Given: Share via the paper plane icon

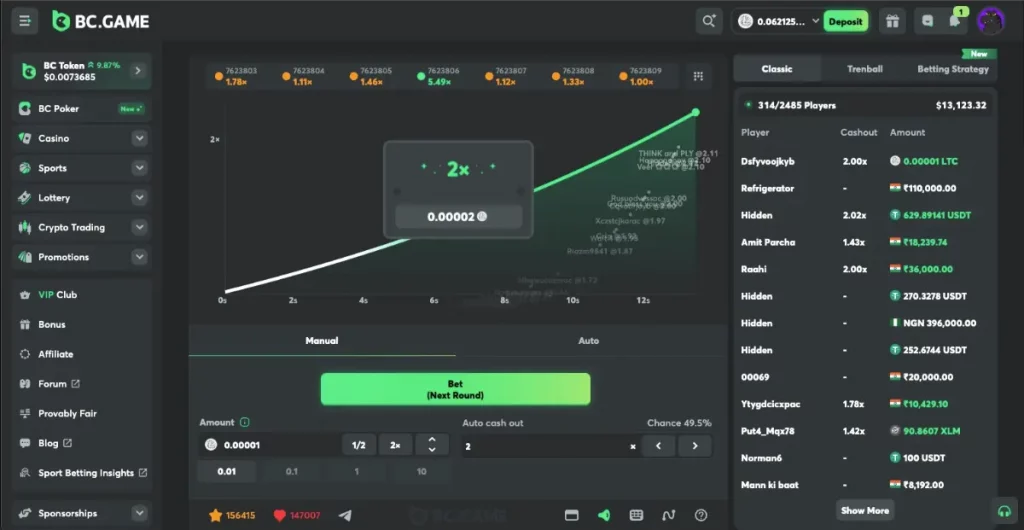Looking at the screenshot, I should pyautogui.click(x=345, y=516).
